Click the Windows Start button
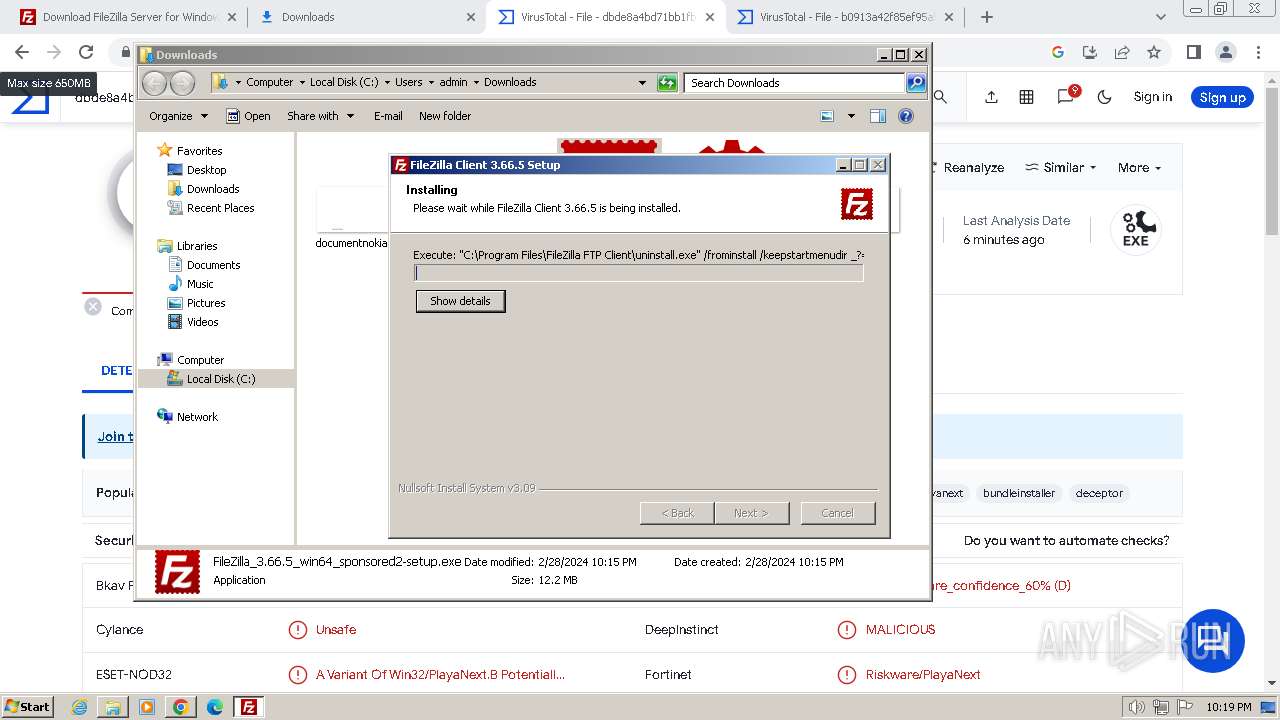This screenshot has height=720, width=1280. click(27, 706)
